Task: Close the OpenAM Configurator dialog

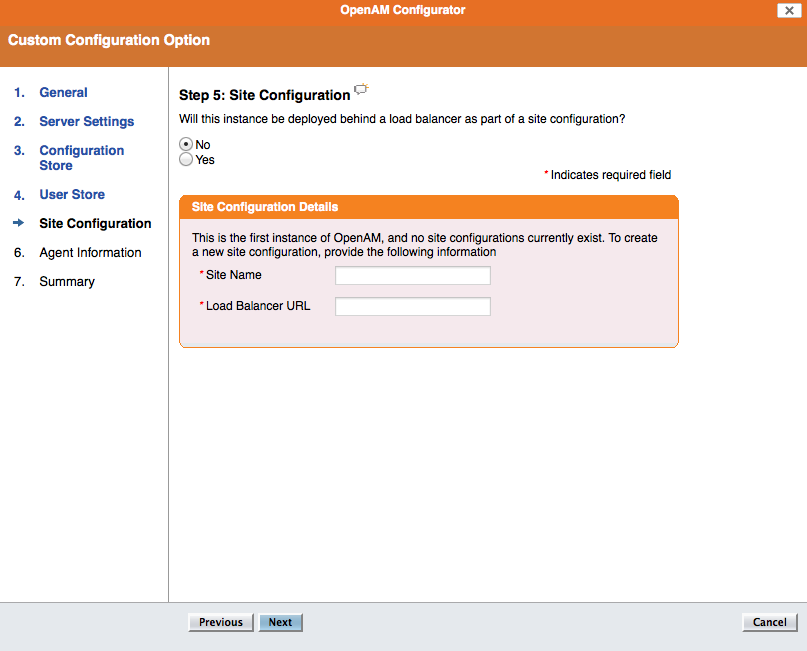Action: pyautogui.click(x=789, y=10)
